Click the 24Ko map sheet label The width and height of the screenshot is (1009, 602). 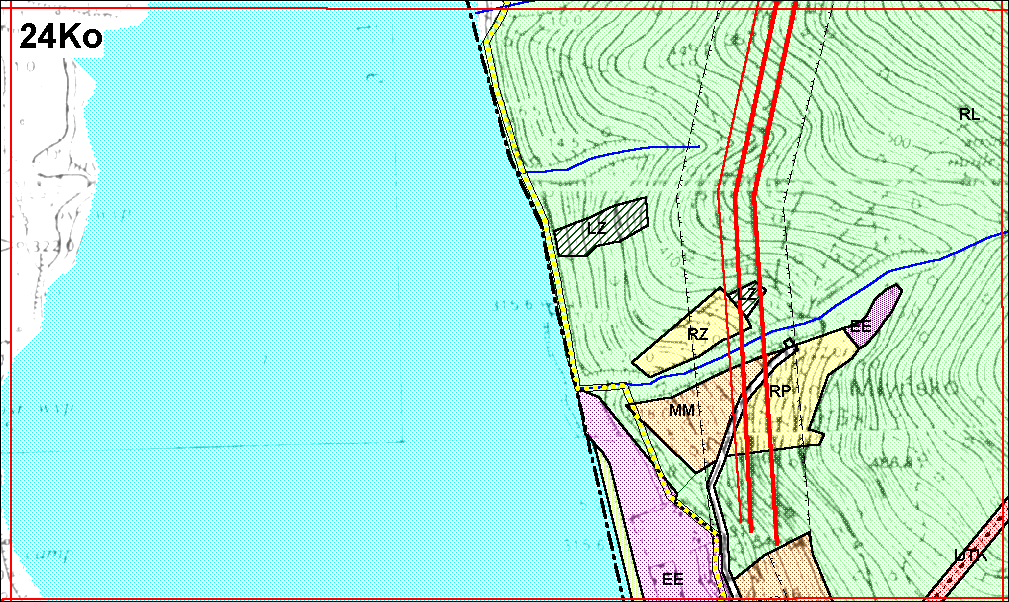60,38
